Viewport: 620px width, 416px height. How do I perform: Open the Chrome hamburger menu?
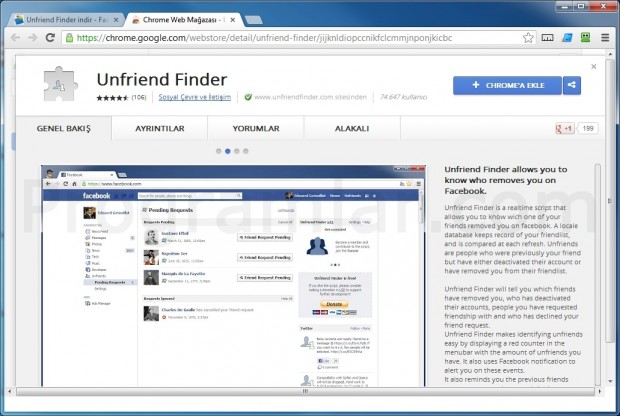606,38
